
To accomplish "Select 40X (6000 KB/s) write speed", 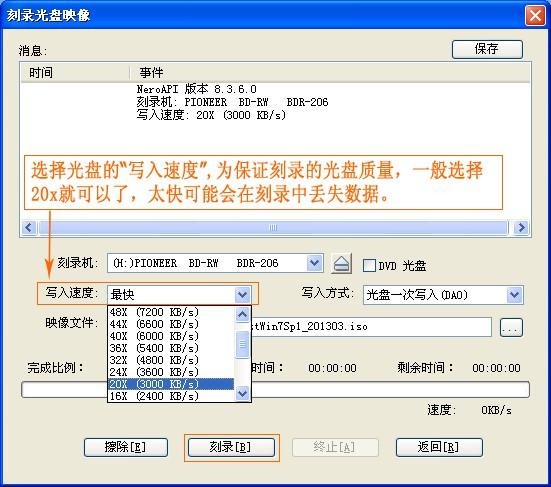I will (x=171, y=336).
